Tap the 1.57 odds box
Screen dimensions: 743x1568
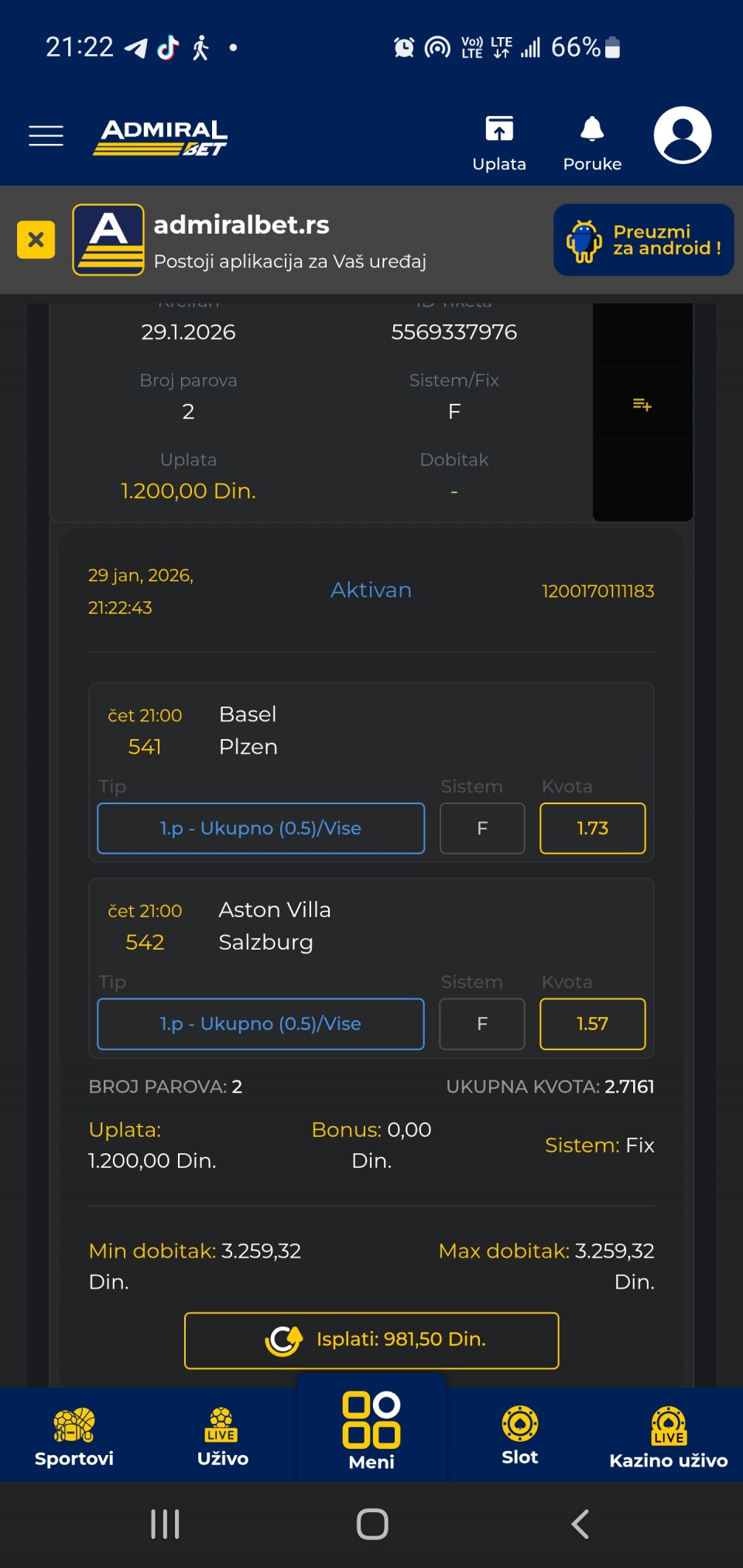tap(592, 1024)
